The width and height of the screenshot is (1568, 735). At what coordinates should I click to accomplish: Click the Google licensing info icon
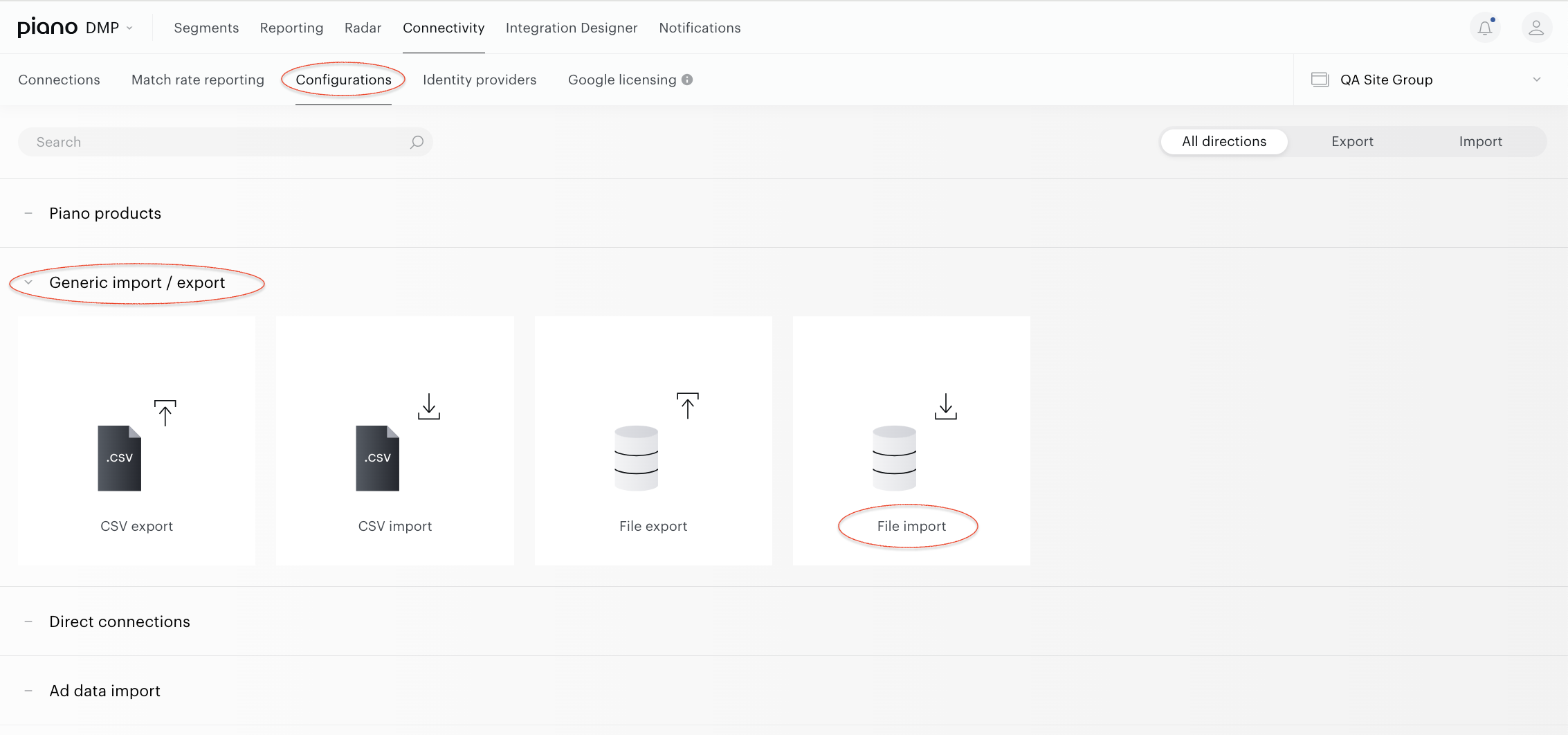687,80
